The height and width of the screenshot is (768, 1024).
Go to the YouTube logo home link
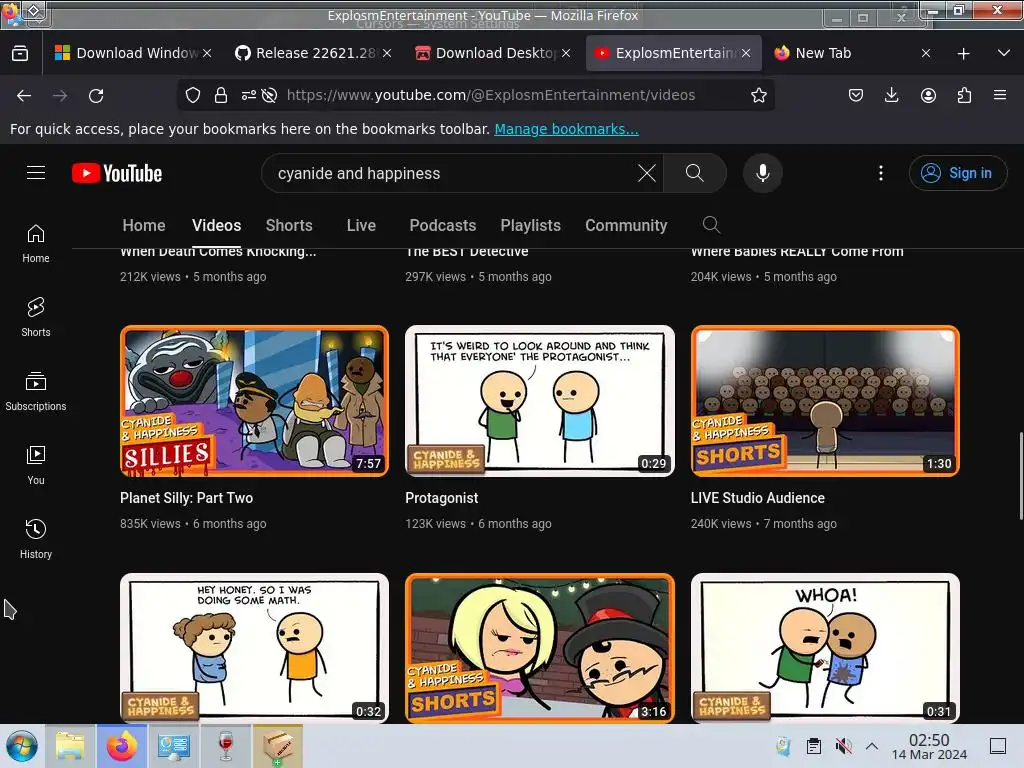point(117,173)
